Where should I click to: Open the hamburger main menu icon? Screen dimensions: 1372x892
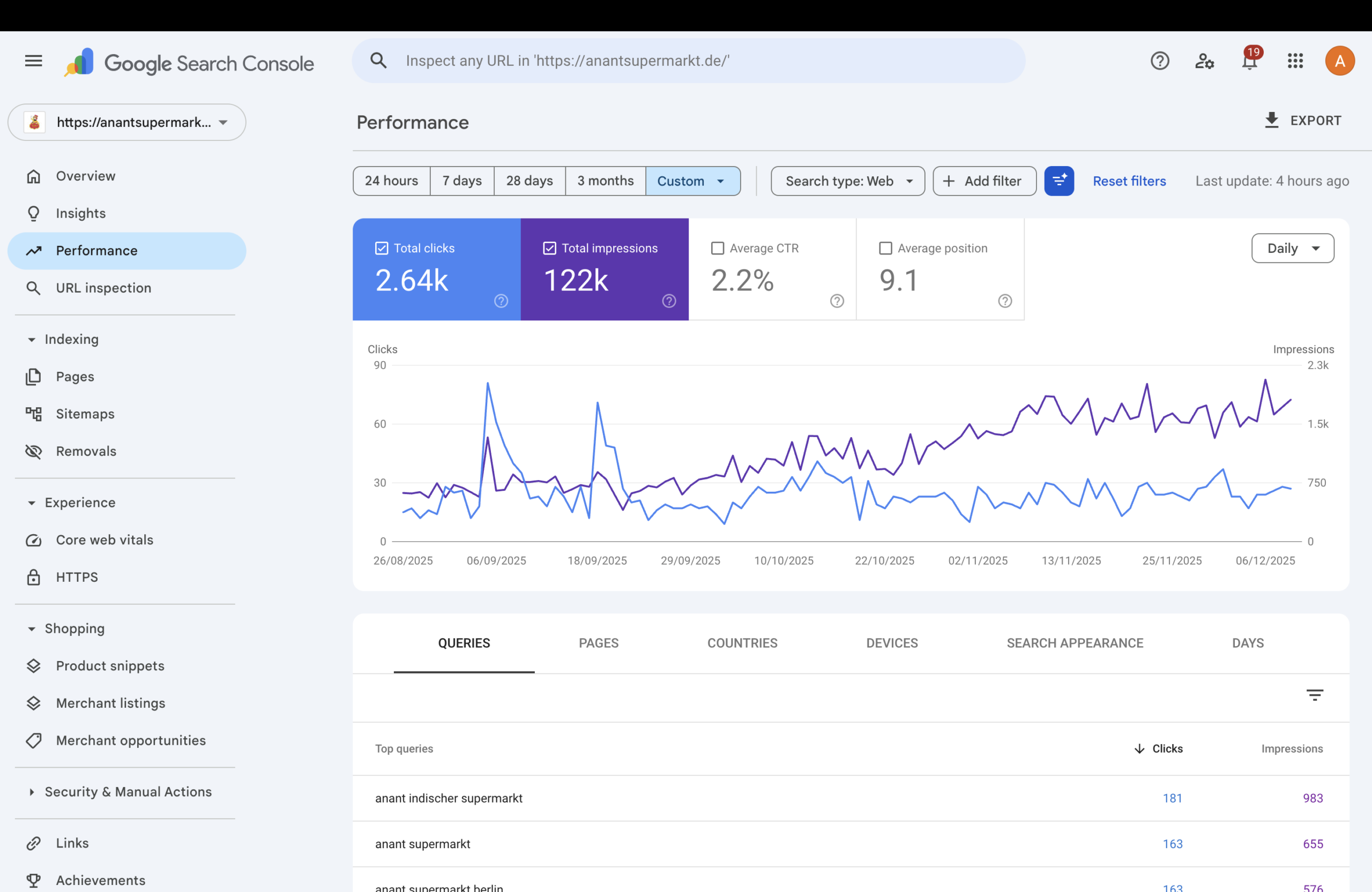coord(33,61)
